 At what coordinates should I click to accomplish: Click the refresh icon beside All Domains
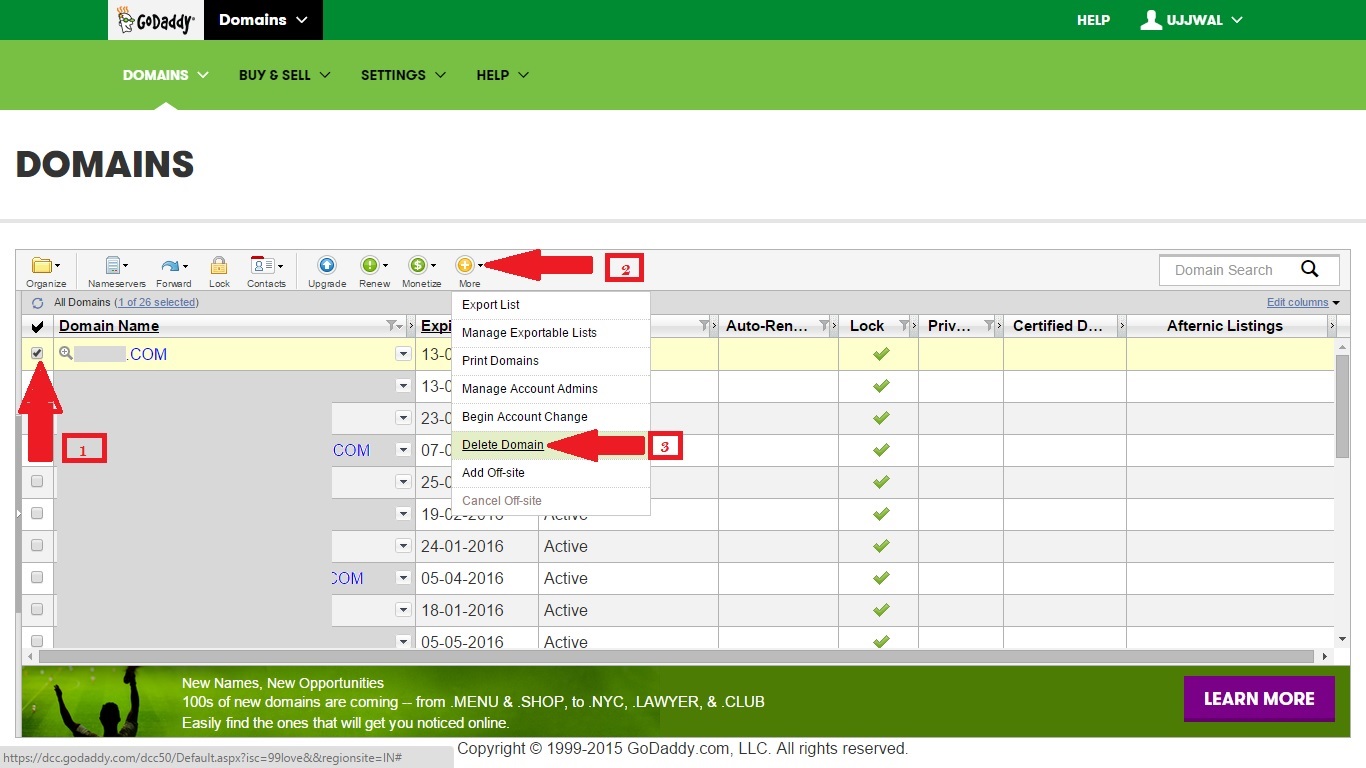[x=38, y=302]
